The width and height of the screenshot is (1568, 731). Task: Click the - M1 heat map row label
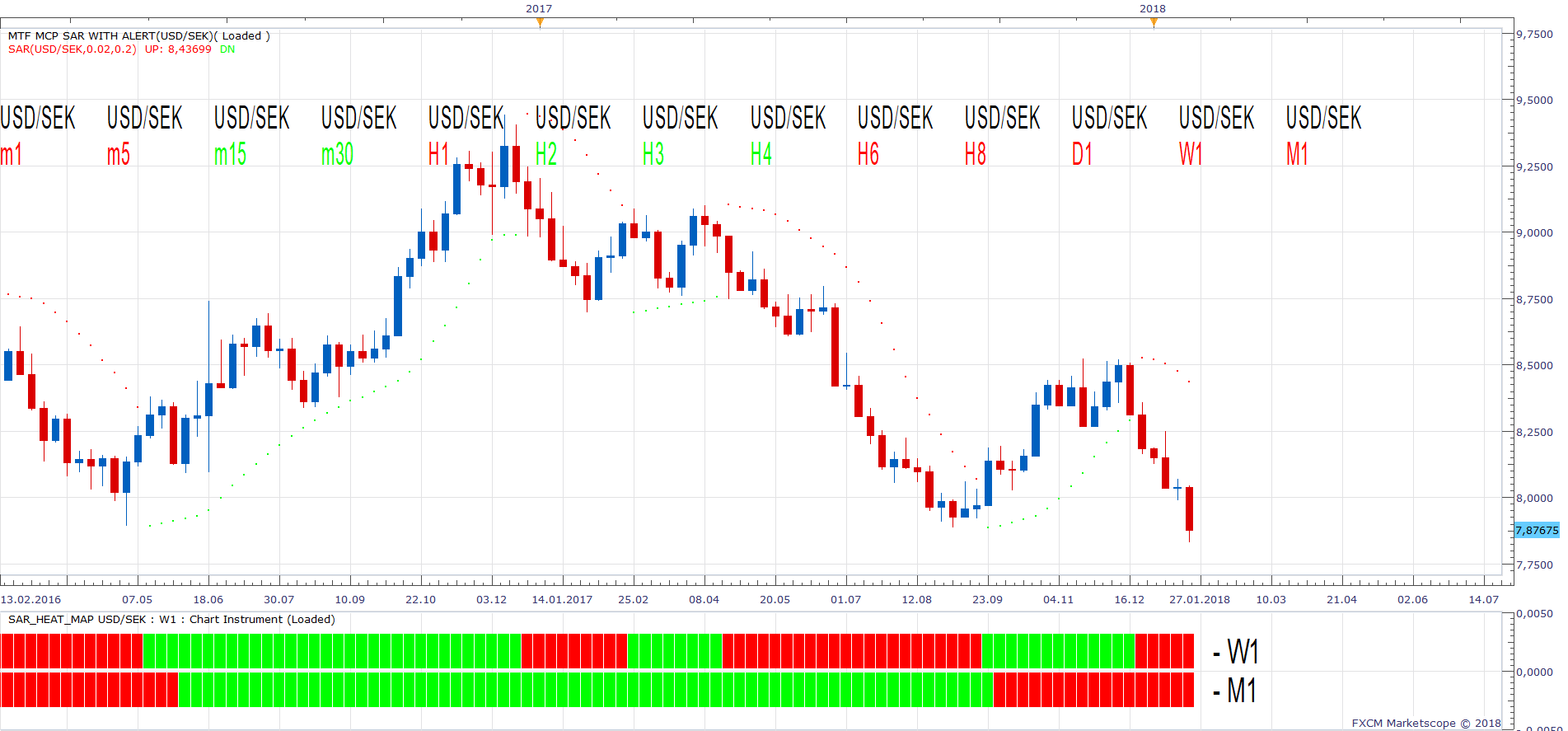(x=1234, y=691)
